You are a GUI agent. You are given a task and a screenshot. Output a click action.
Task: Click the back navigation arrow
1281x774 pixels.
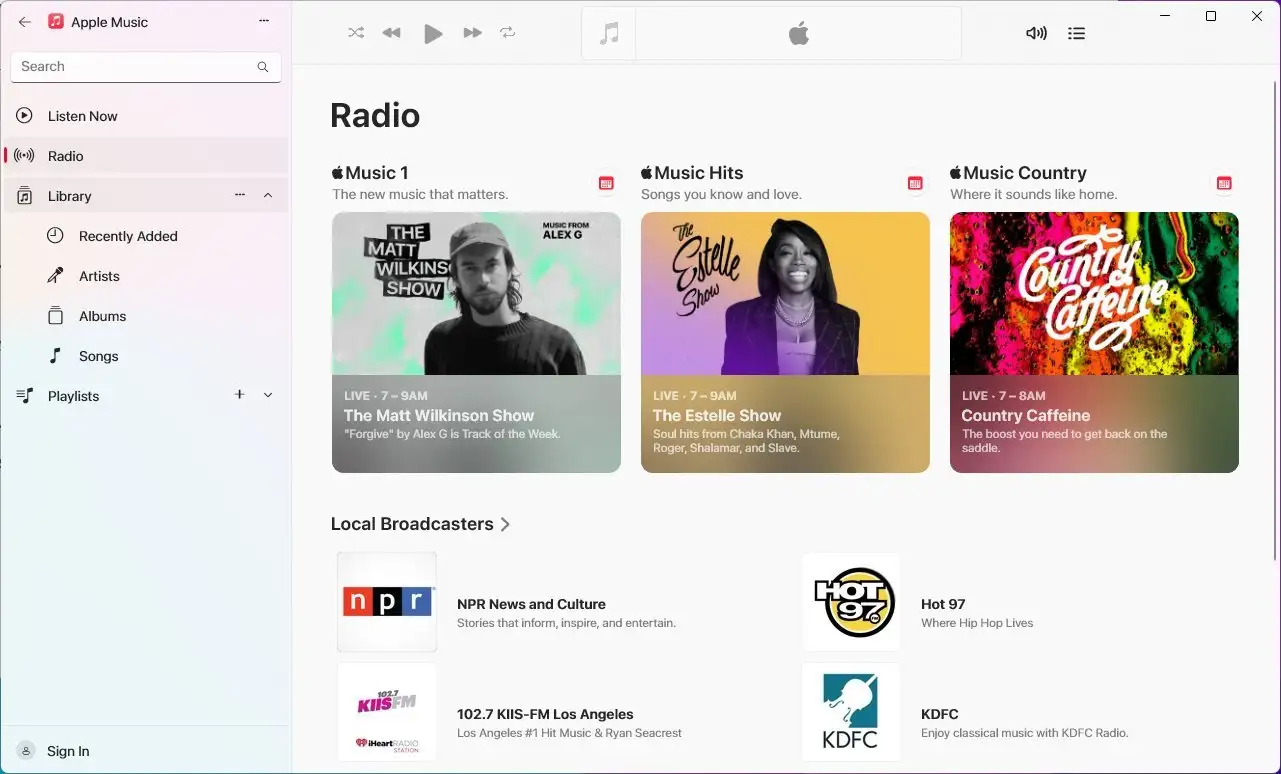[x=23, y=21]
